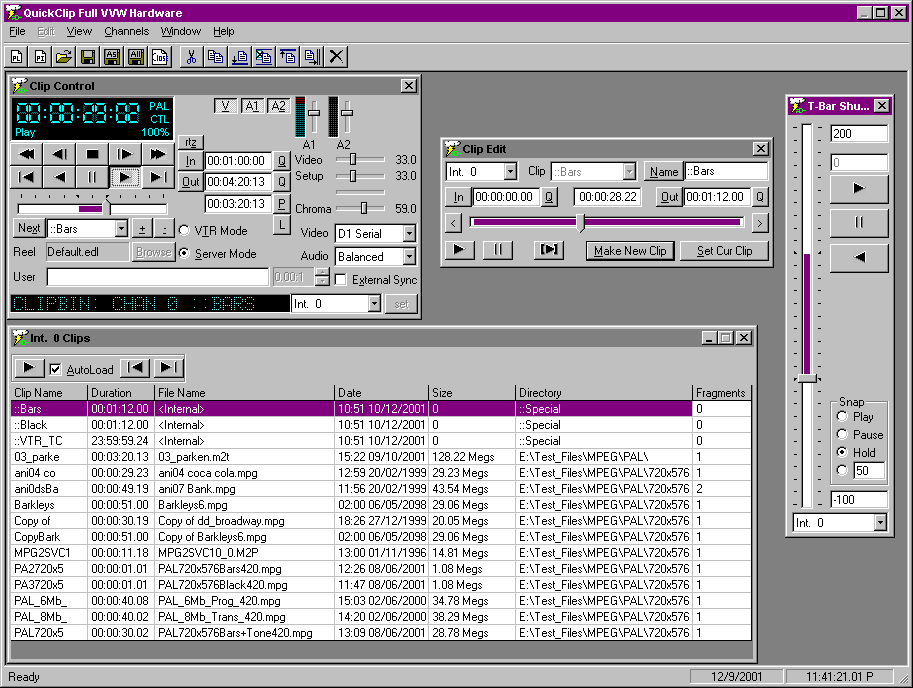Open the File menu

pyautogui.click(x=17, y=31)
